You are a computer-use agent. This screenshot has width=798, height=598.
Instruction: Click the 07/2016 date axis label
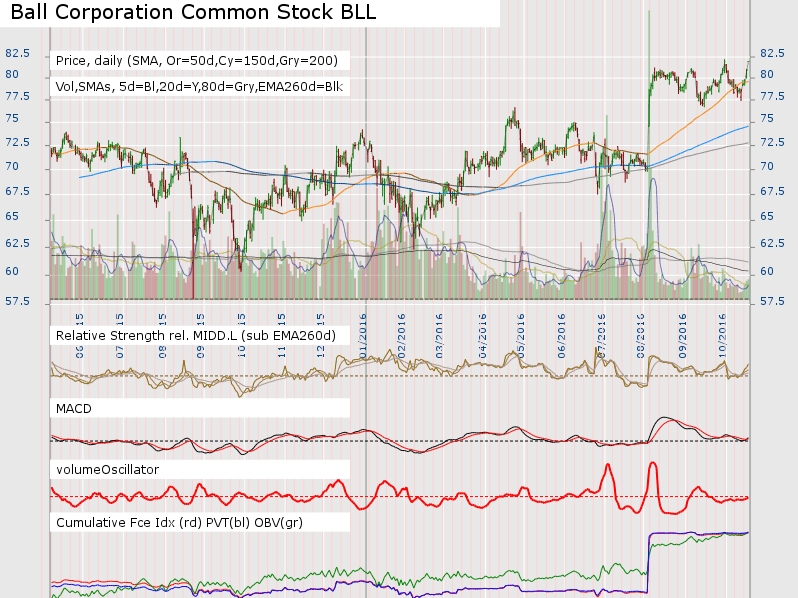(601, 336)
